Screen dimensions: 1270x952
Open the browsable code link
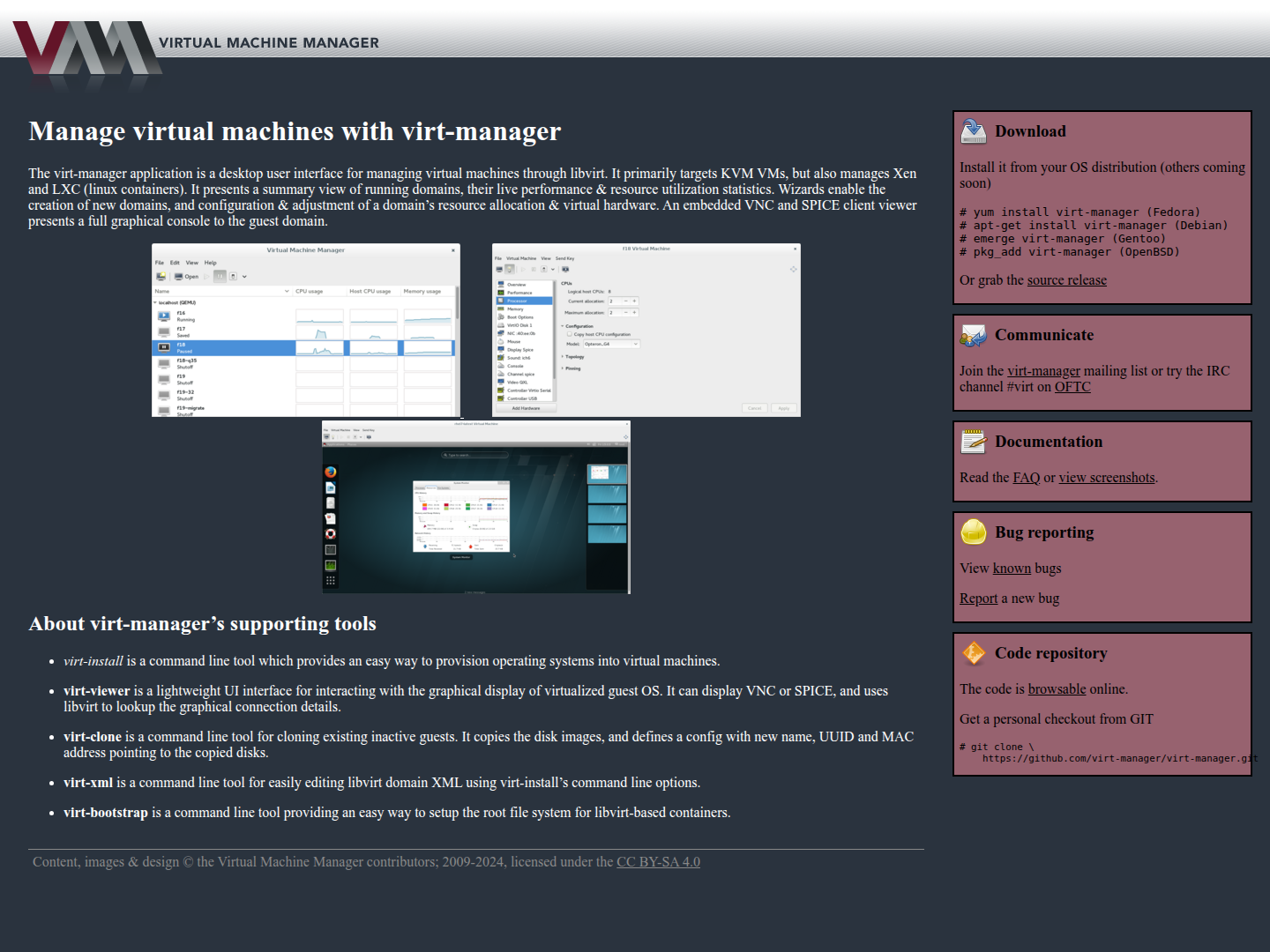point(1057,689)
